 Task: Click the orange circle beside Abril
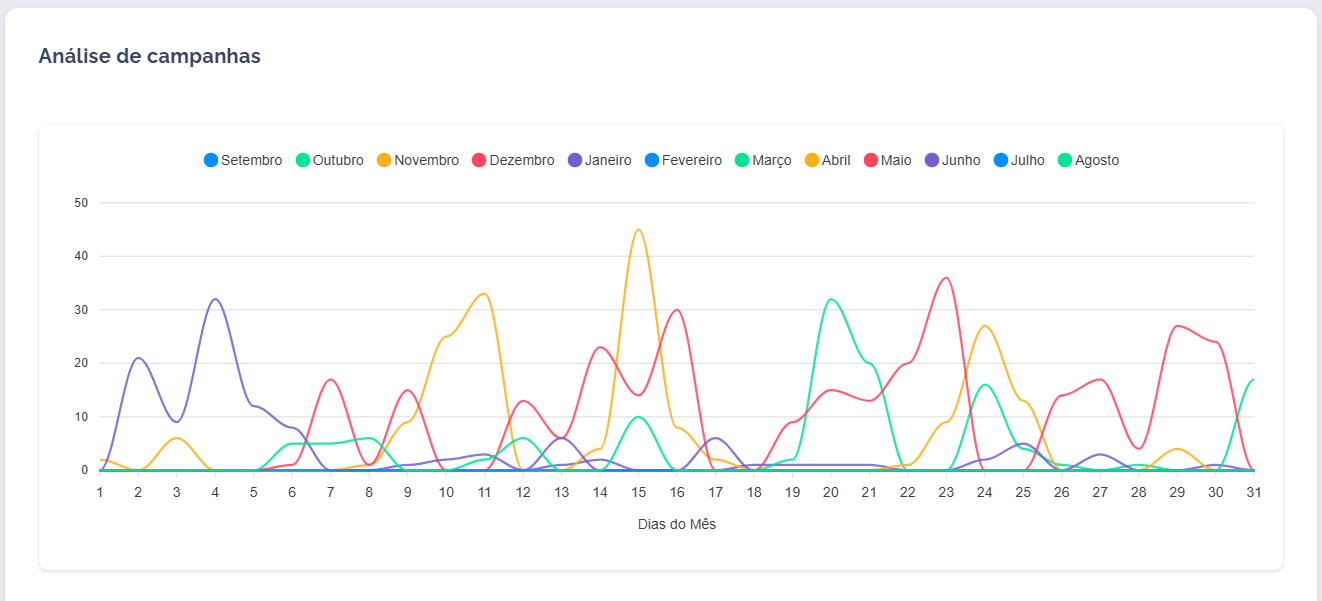[812, 160]
